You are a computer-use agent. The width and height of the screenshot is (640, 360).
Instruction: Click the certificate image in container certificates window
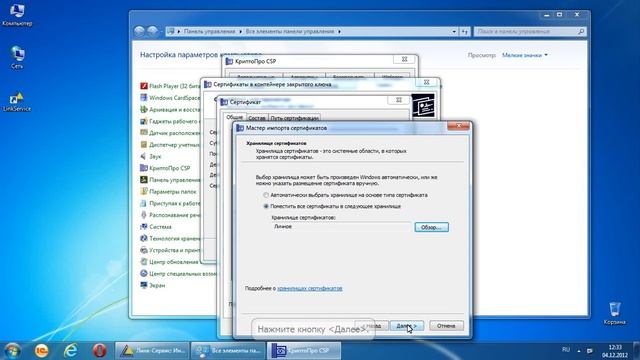click(423, 107)
